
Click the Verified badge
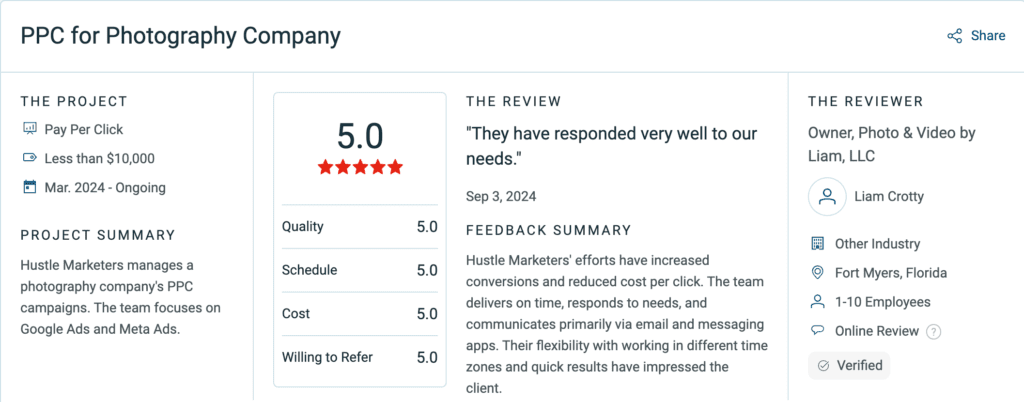[x=849, y=366]
